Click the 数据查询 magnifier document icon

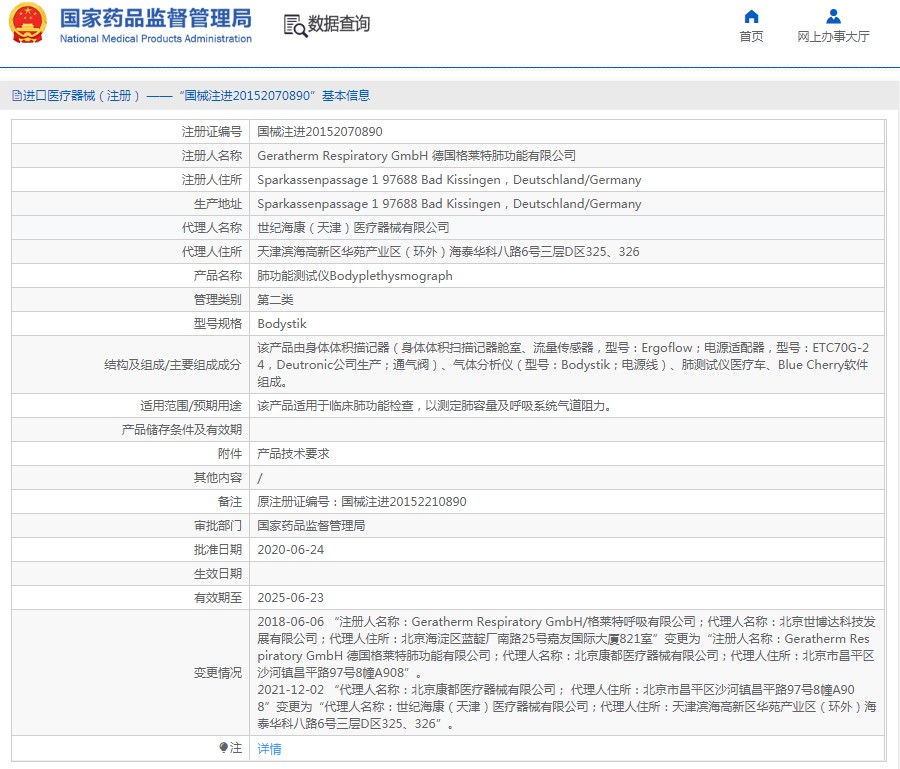pos(295,25)
